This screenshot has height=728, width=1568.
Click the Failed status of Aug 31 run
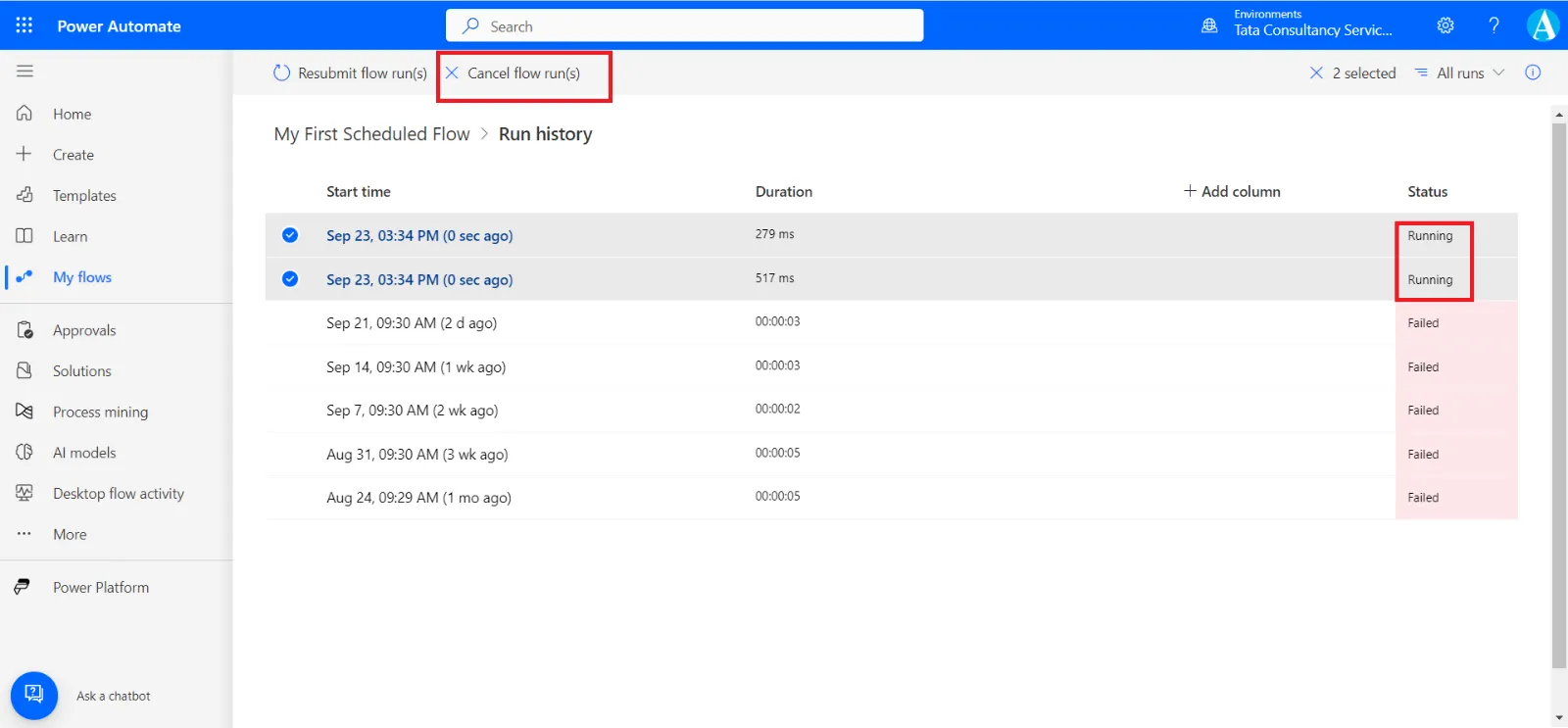1423,455
